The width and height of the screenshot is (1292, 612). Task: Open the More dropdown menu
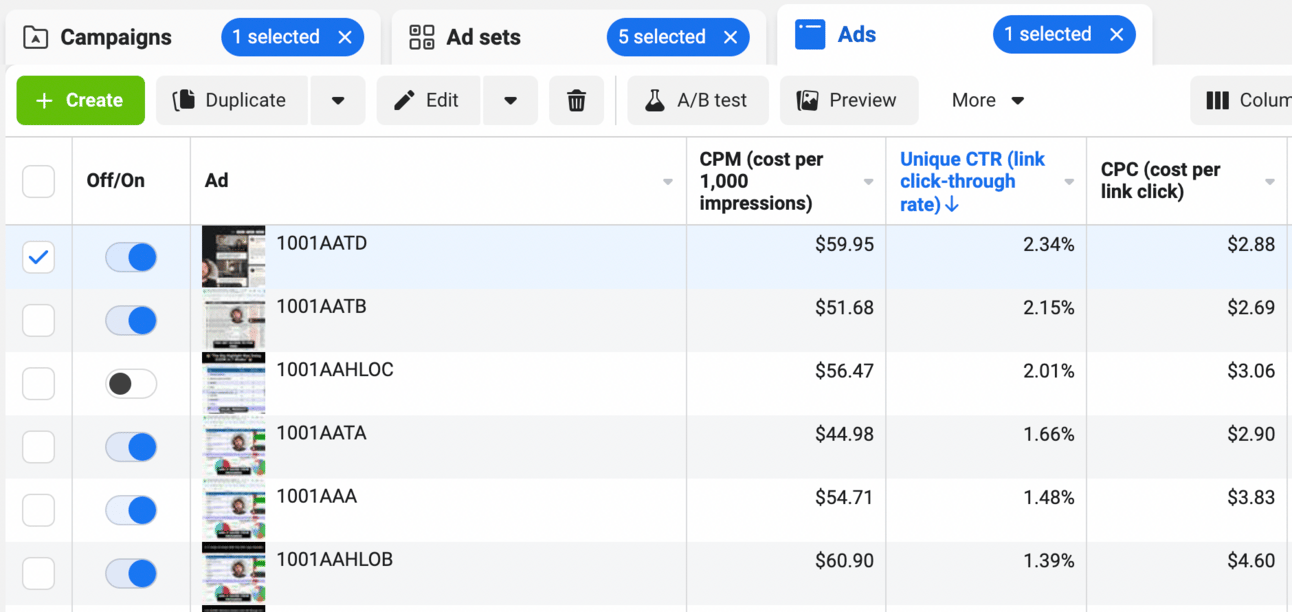click(x=988, y=101)
